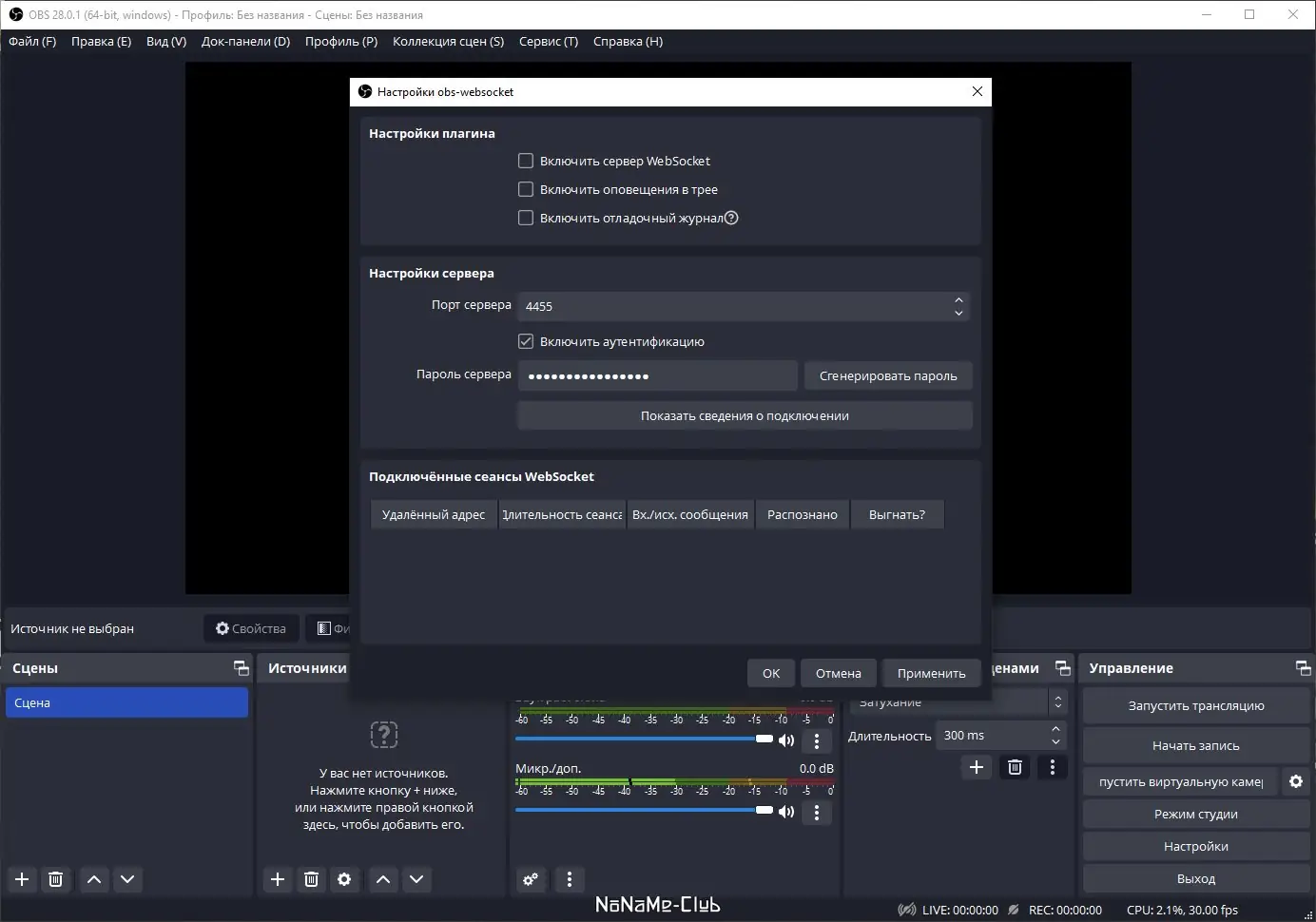1316x922 pixels.
Task: Undock the Сцены panel
Action: 242,668
